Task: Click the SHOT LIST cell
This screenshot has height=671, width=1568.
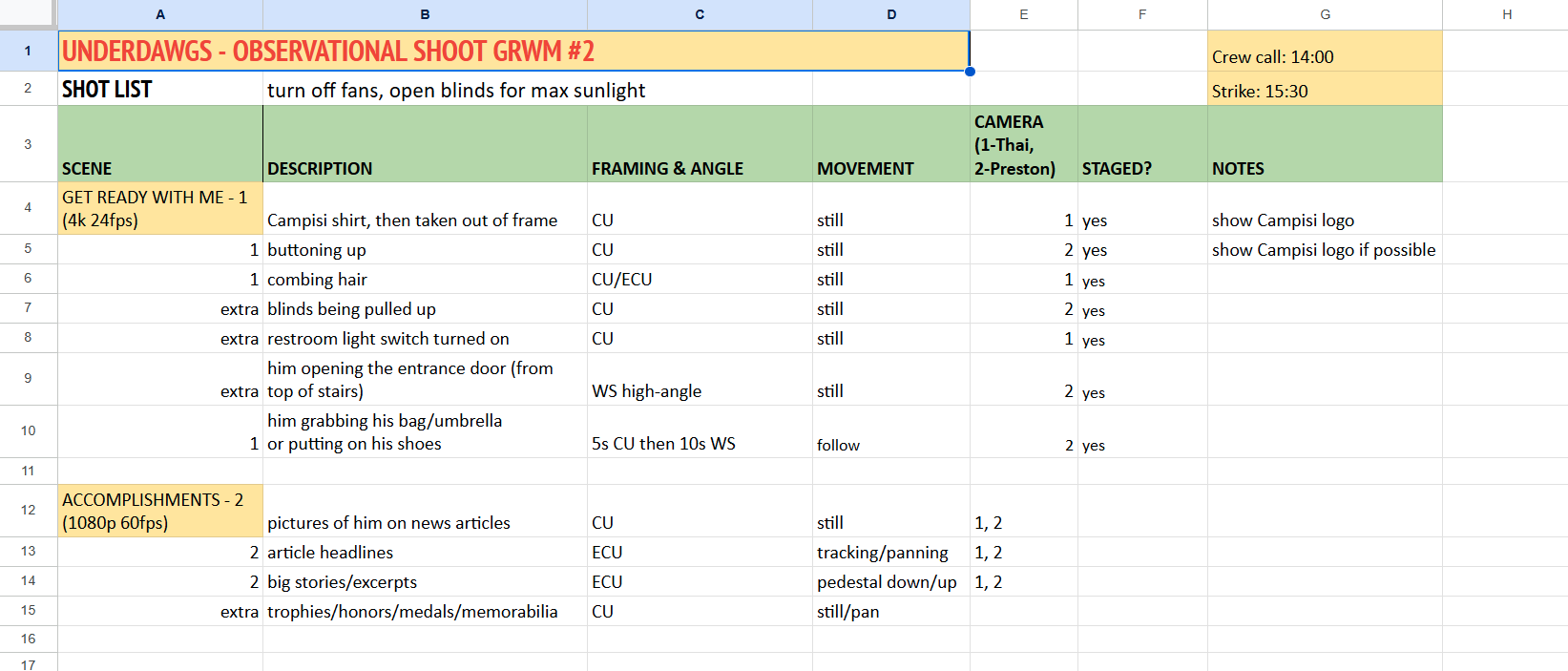Action: coord(160,89)
